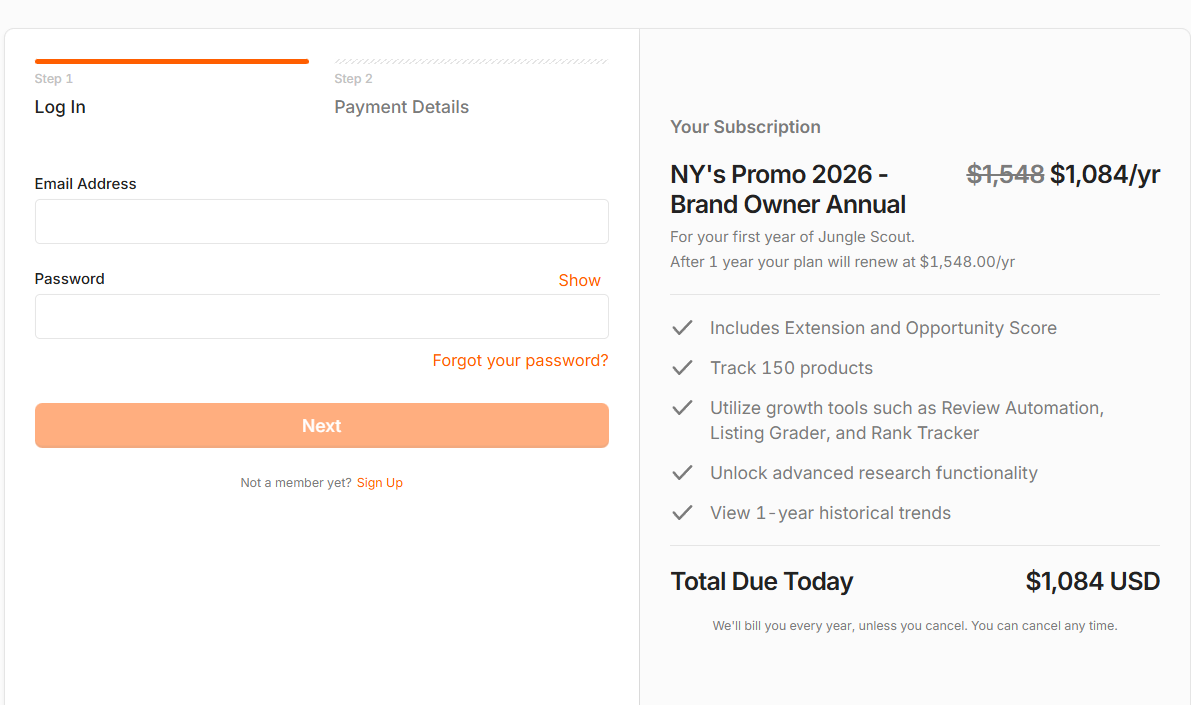The width and height of the screenshot is (1191, 705).
Task: Click the crossed-out $1,548 price
Action: (1005, 175)
